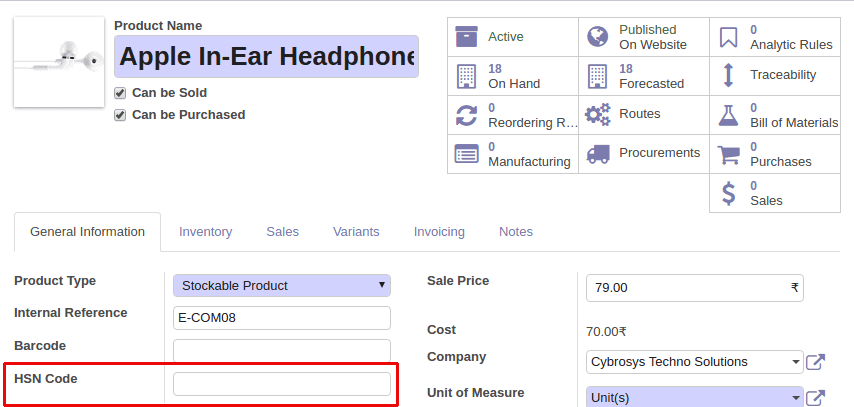
Task: Open Bill of Materials flask icon
Action: click(x=728, y=115)
